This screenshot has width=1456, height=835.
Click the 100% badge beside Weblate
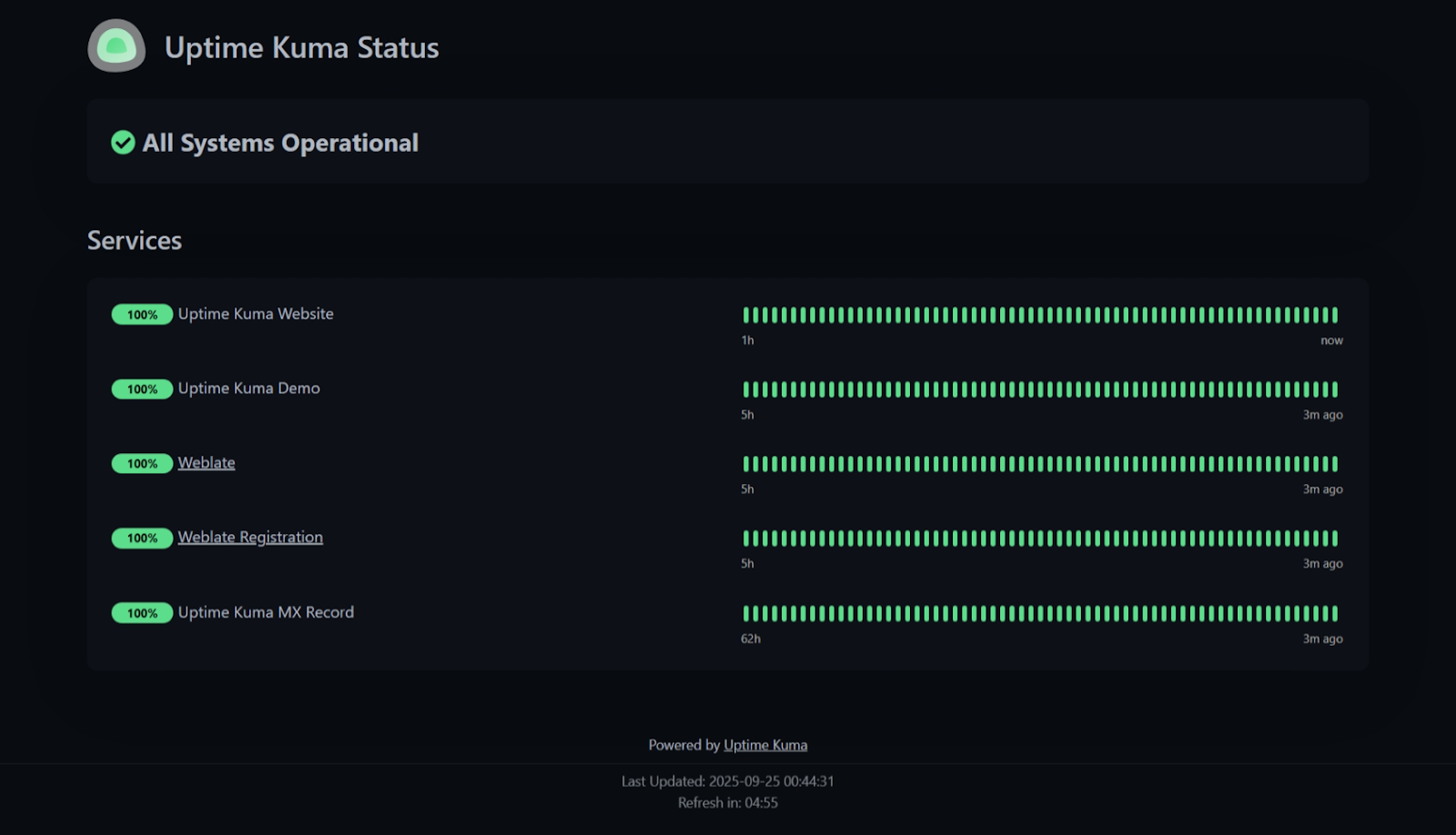142,464
